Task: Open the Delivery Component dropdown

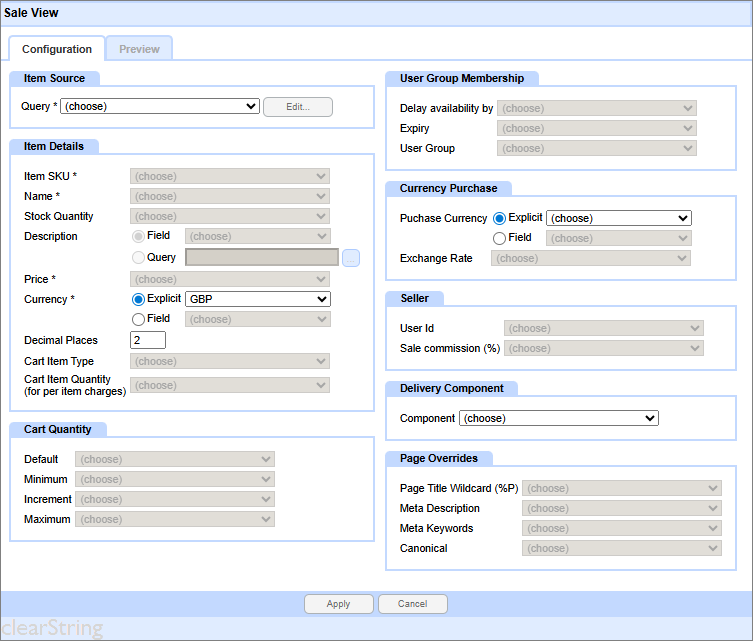Action: coord(558,418)
